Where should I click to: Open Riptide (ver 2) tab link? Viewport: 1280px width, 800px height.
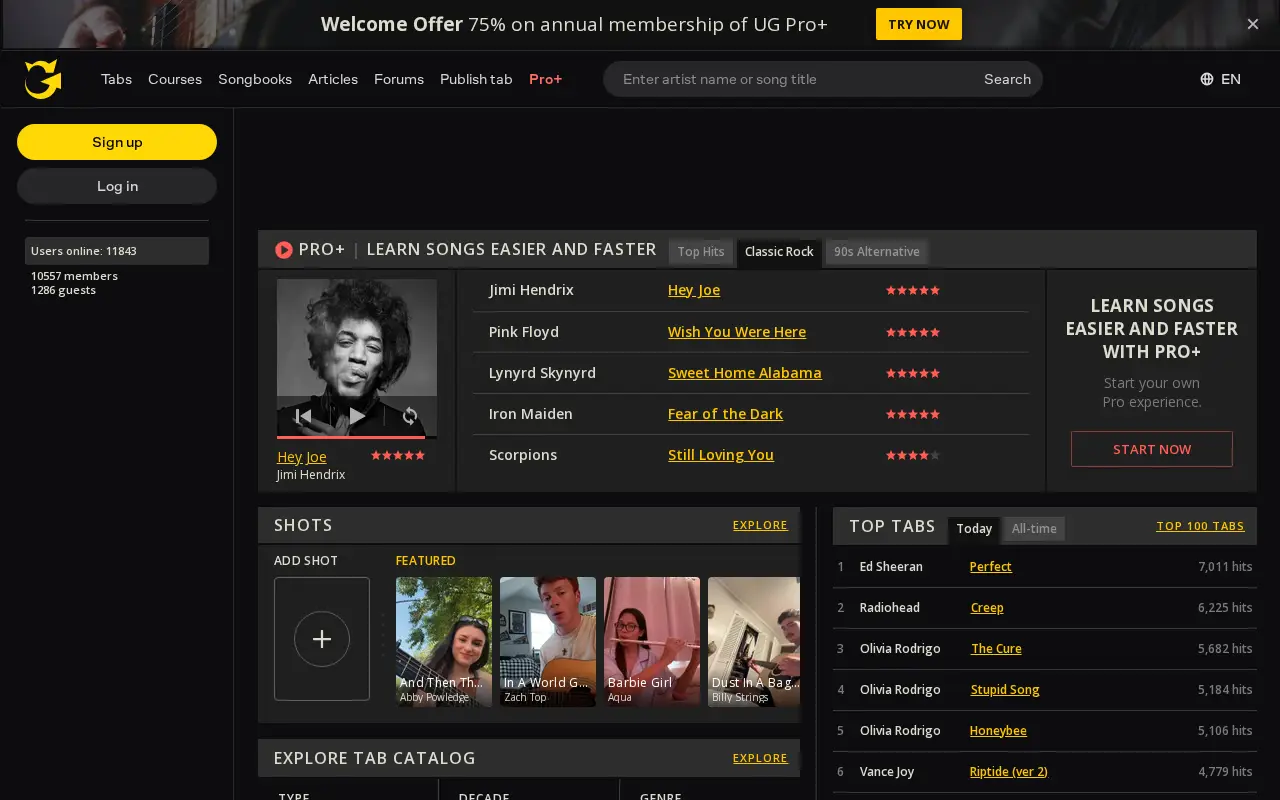(1008, 772)
